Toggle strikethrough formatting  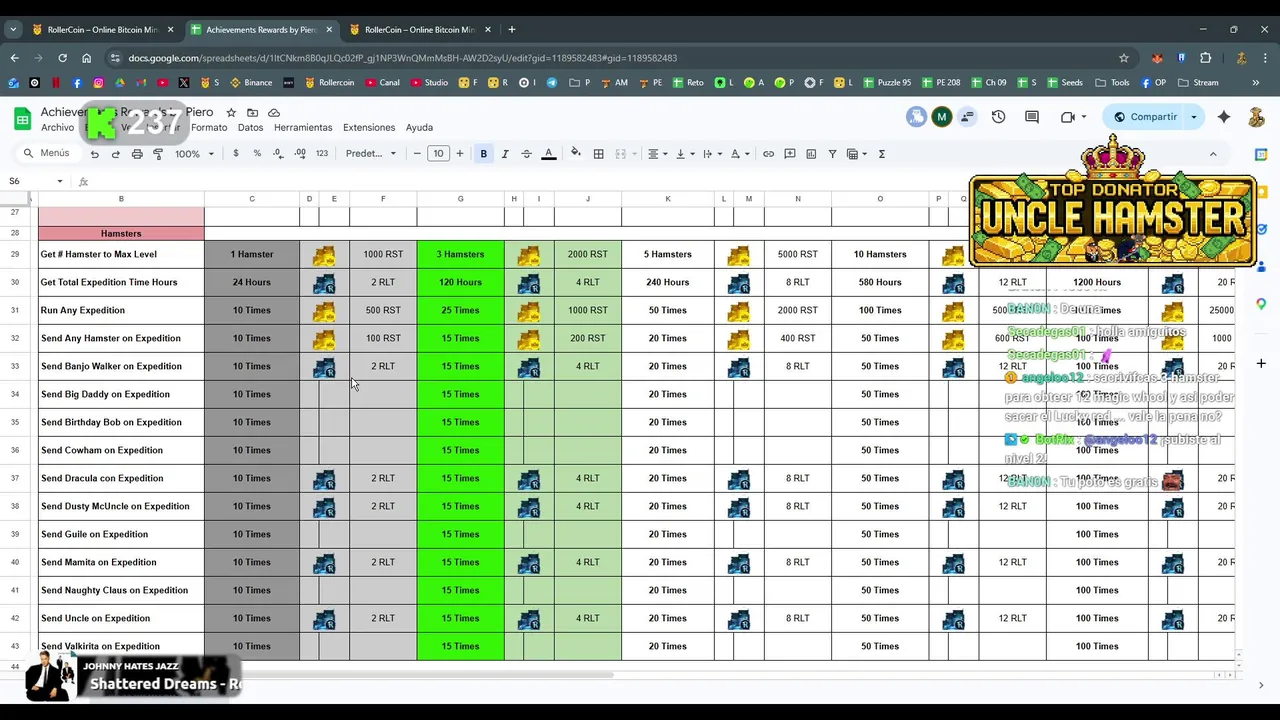526,154
